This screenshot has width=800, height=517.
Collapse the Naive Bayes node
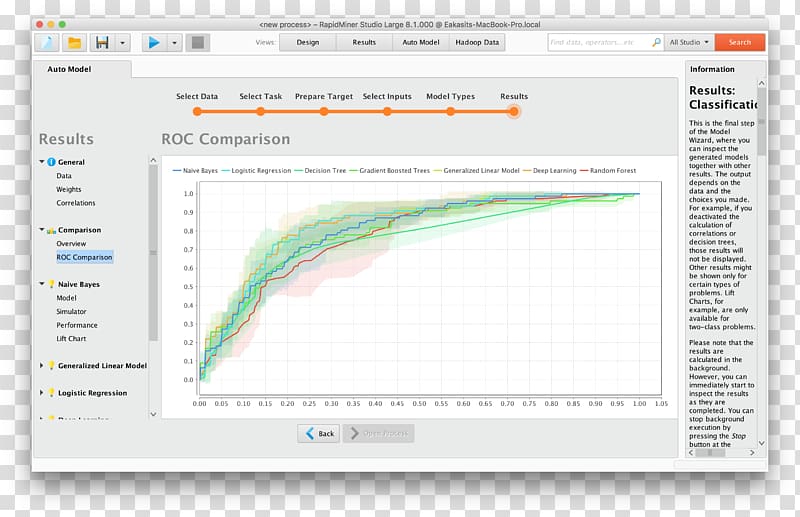(42, 284)
